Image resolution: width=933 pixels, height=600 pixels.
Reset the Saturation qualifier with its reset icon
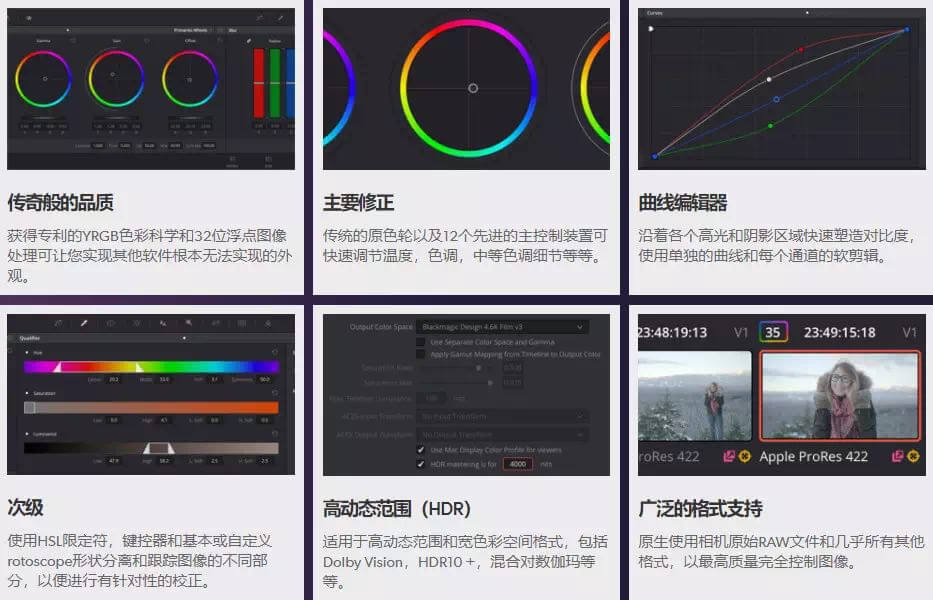(275, 393)
